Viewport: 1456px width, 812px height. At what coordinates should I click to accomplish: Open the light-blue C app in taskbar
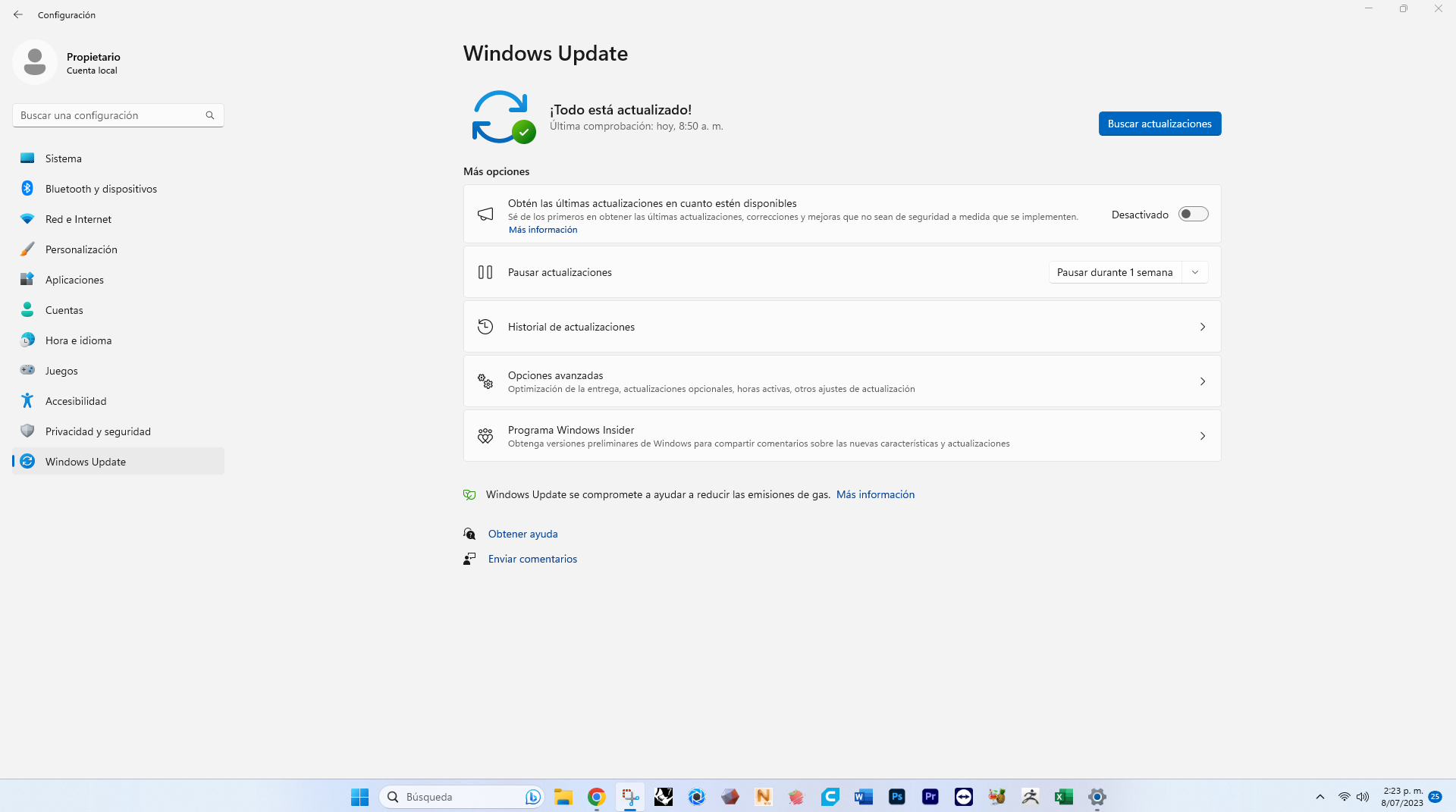pyautogui.click(x=830, y=797)
